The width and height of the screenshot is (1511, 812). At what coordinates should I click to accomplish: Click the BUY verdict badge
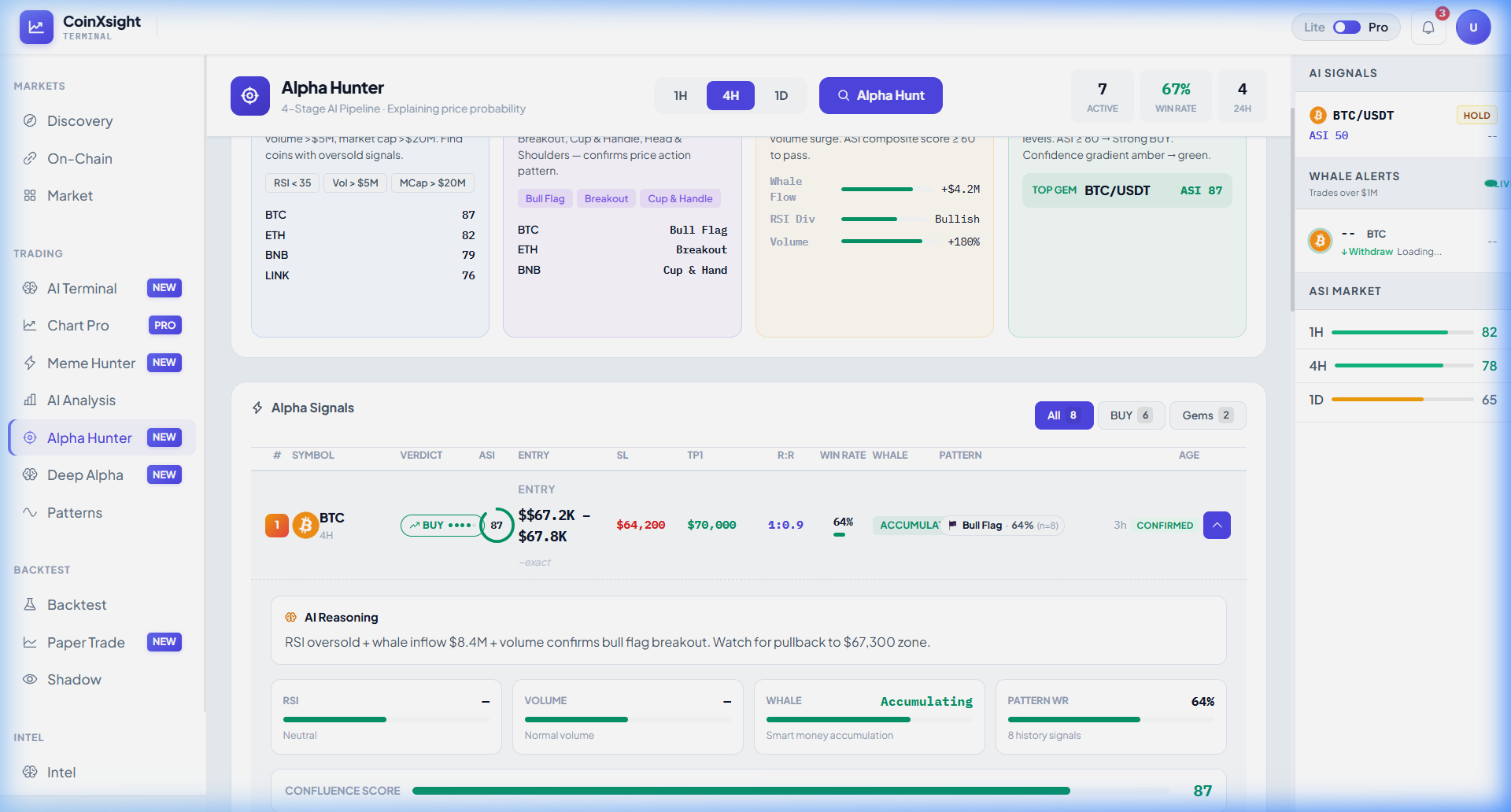click(441, 526)
